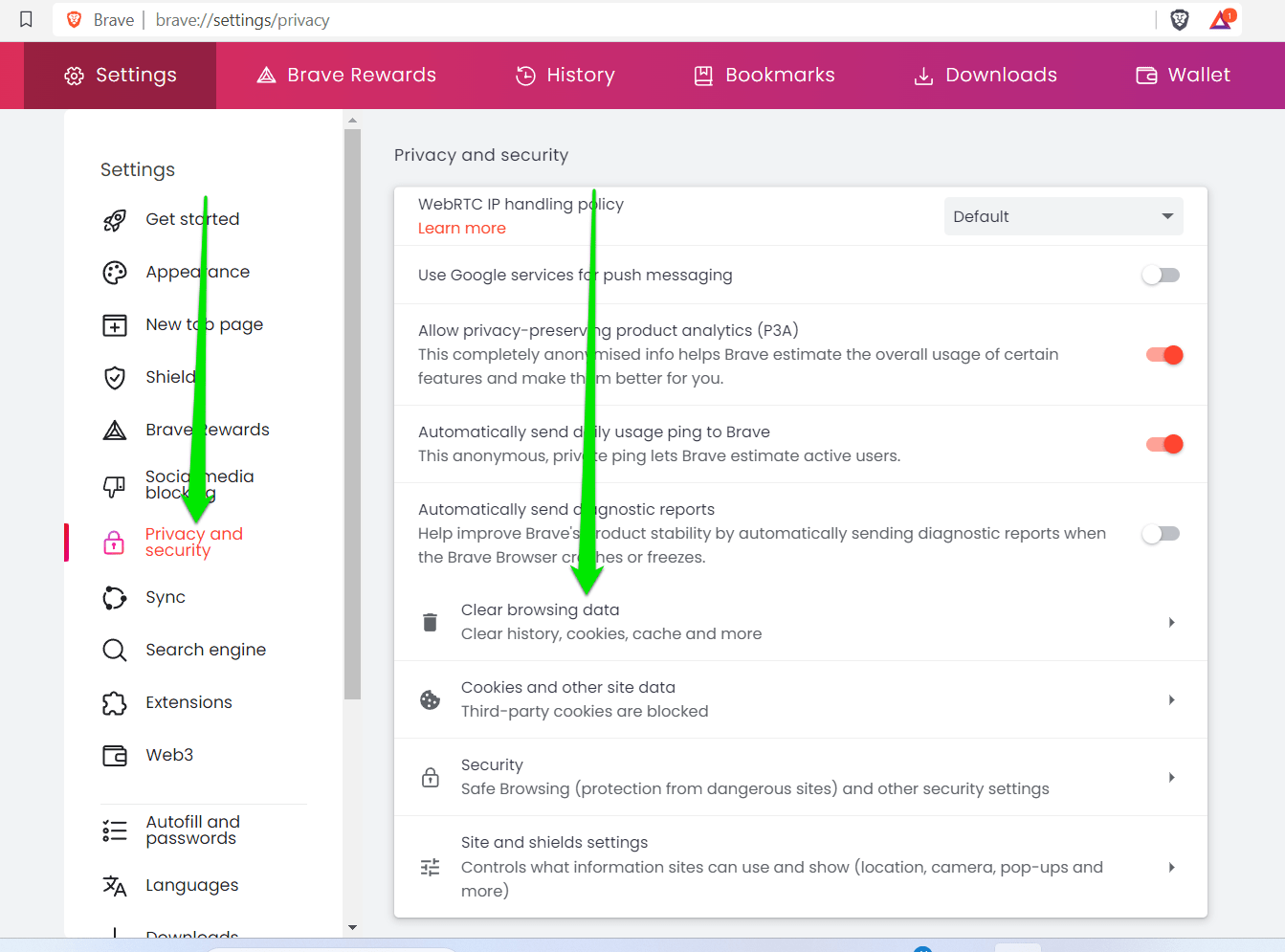Click the rocket icon beside Get started

pos(115,220)
